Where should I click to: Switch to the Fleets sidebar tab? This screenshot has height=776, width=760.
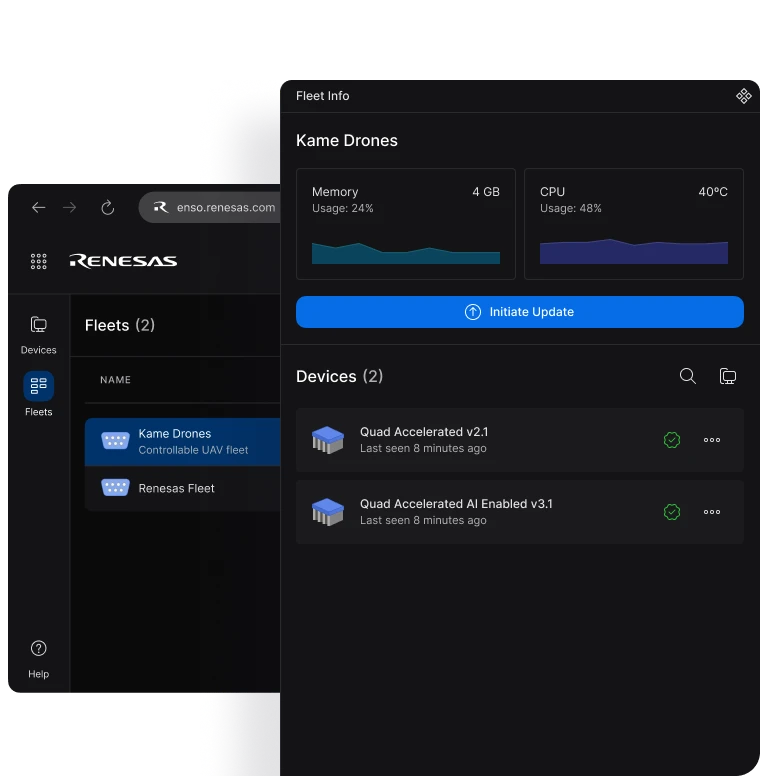tap(39, 394)
